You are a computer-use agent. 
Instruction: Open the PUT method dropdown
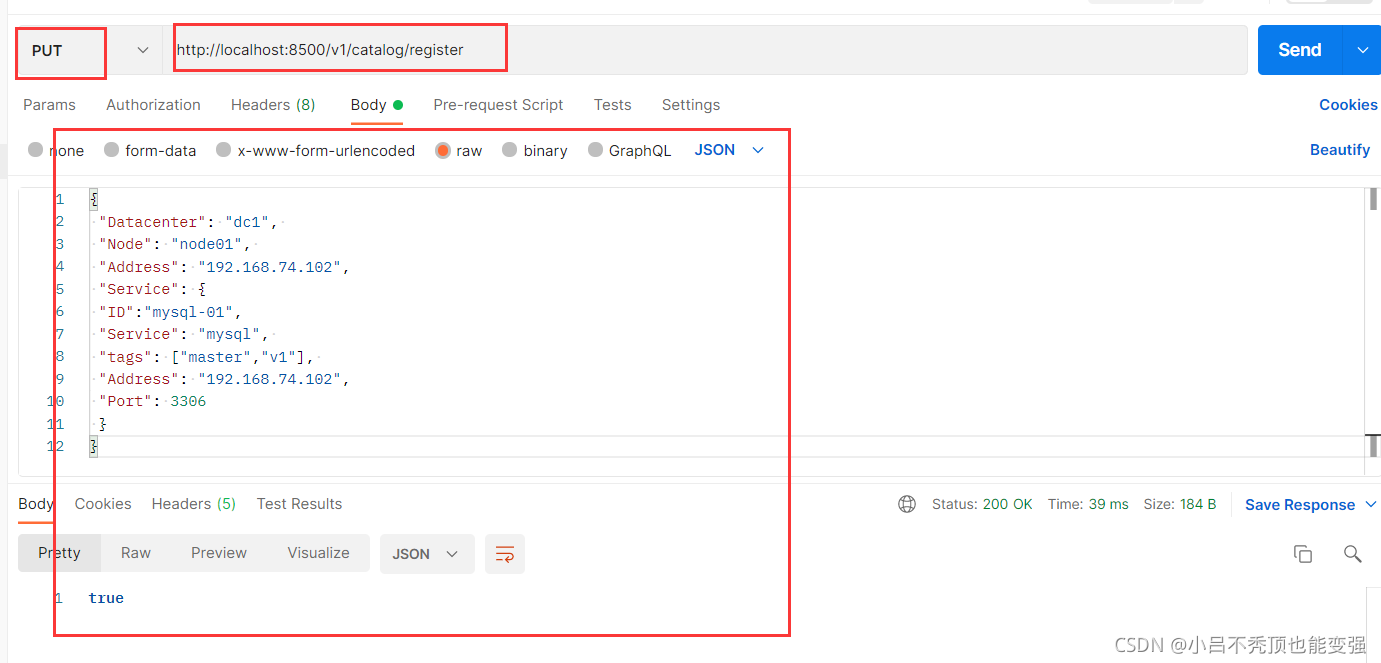[x=89, y=50]
